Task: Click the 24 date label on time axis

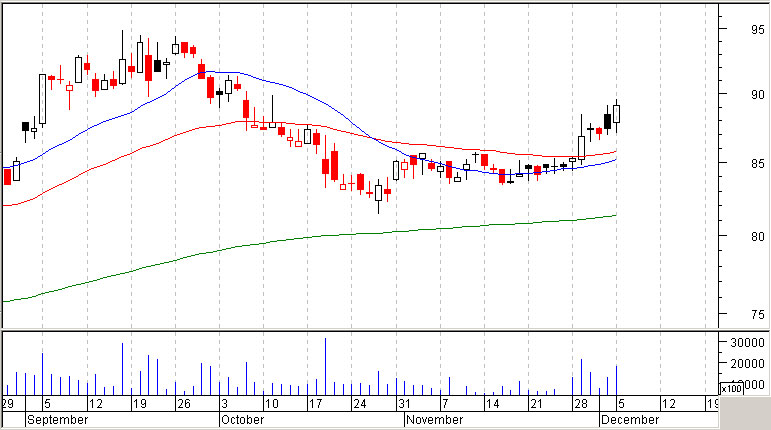Action: 359,404
